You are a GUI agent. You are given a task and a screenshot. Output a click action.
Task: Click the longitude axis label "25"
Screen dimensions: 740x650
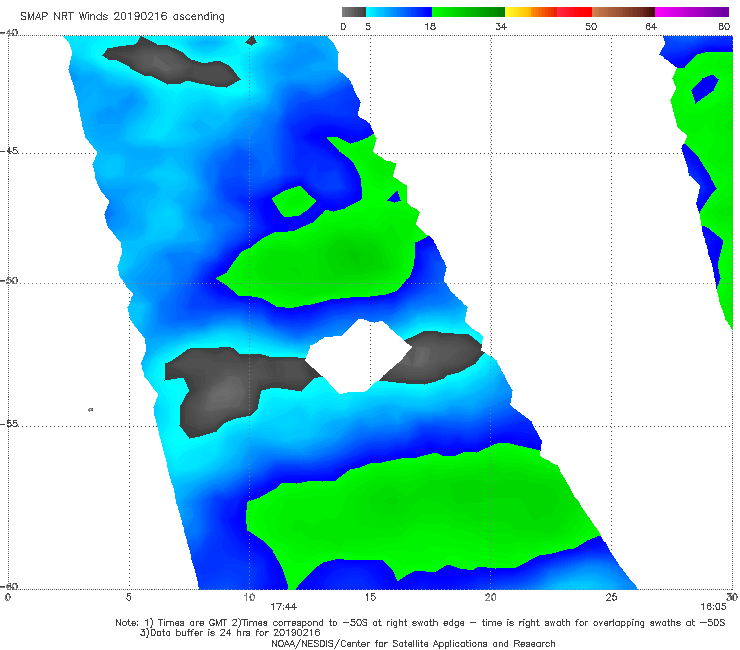[611, 598]
